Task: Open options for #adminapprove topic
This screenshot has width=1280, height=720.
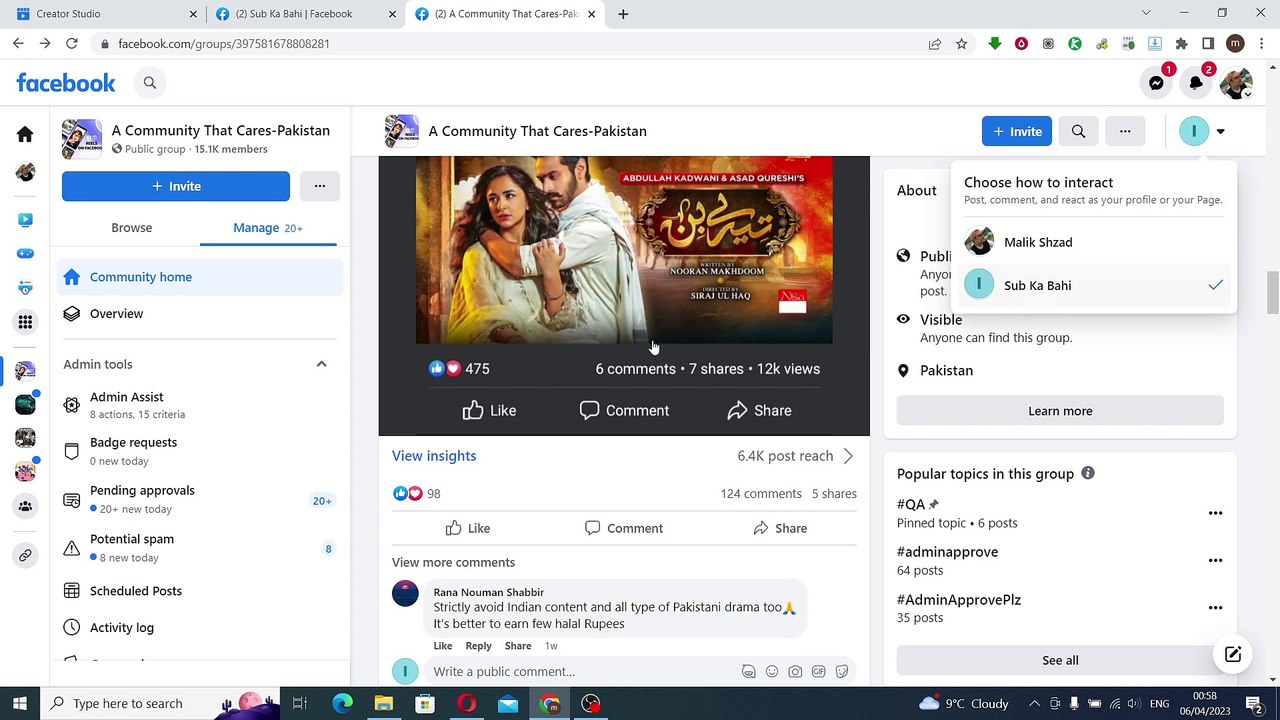Action: (1215, 560)
